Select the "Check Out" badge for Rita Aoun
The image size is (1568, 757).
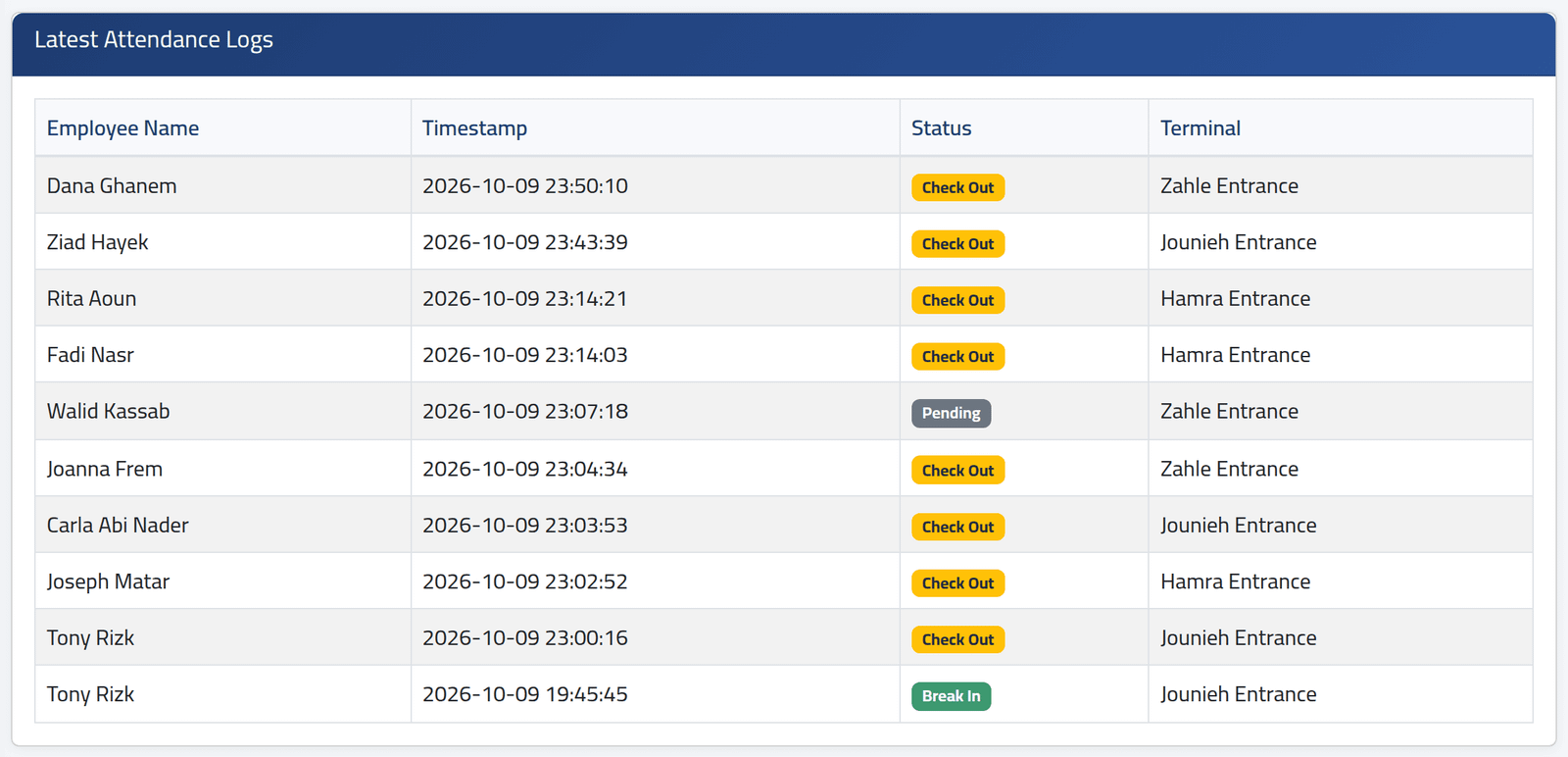957,300
